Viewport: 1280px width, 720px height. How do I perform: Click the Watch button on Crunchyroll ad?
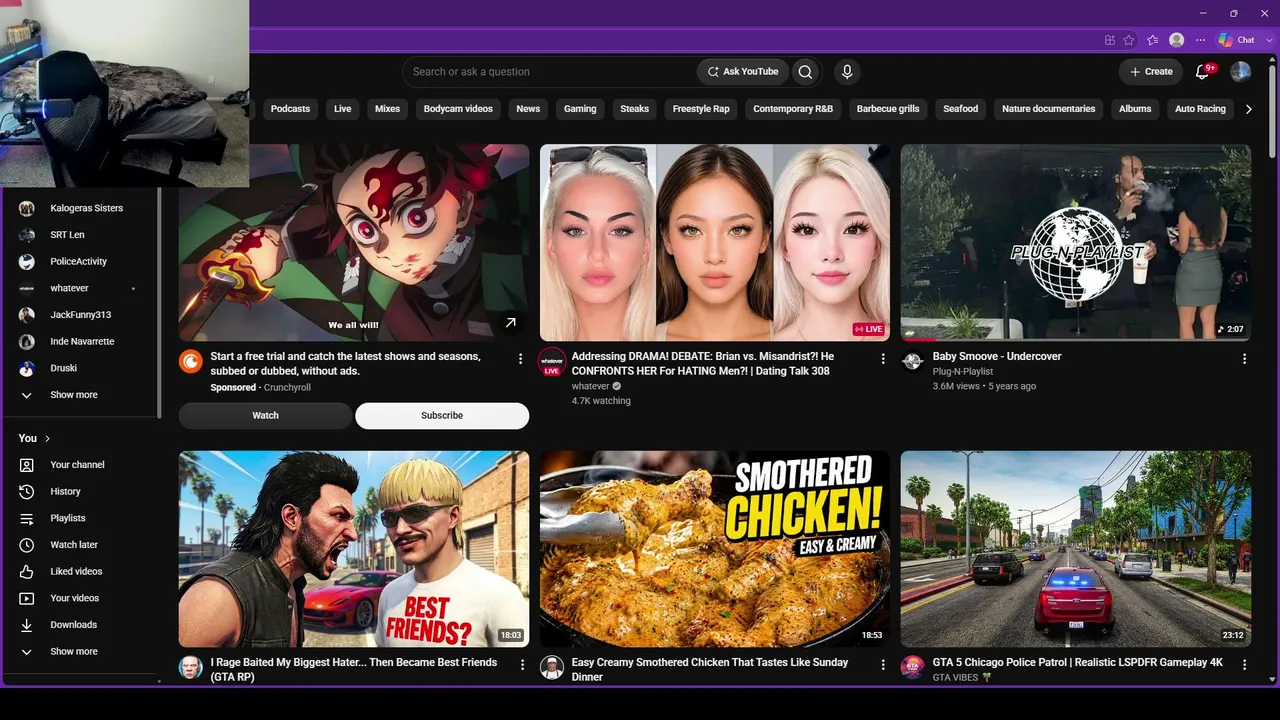pos(265,416)
